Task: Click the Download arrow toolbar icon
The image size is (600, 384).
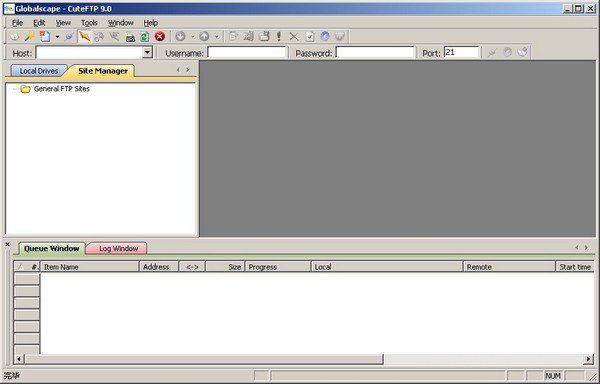Action: 180,37
